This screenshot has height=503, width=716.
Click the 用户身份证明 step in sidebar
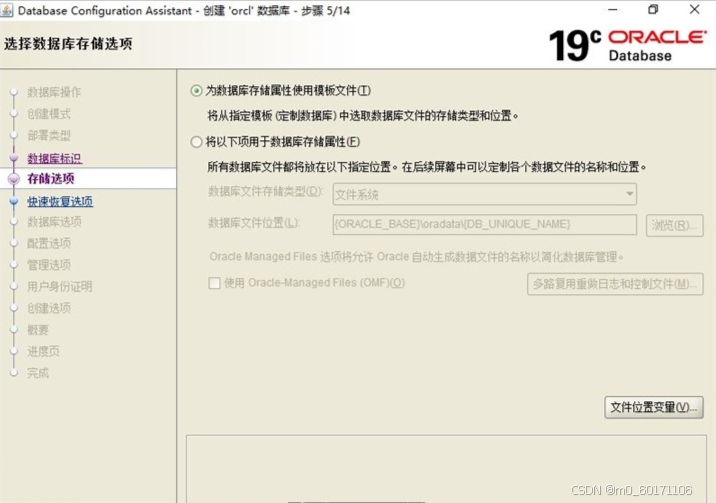tap(59, 286)
